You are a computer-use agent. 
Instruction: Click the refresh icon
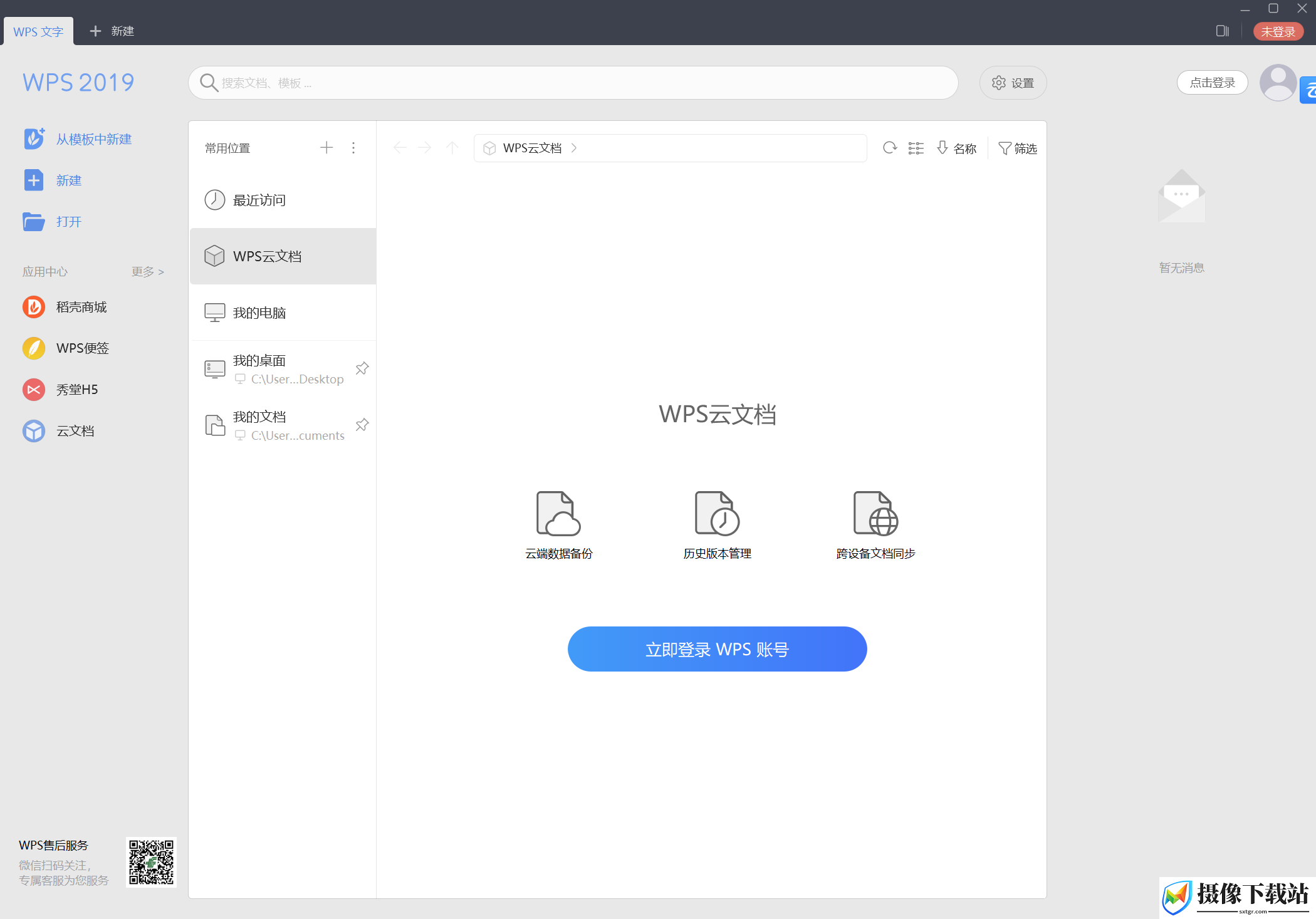(x=890, y=148)
